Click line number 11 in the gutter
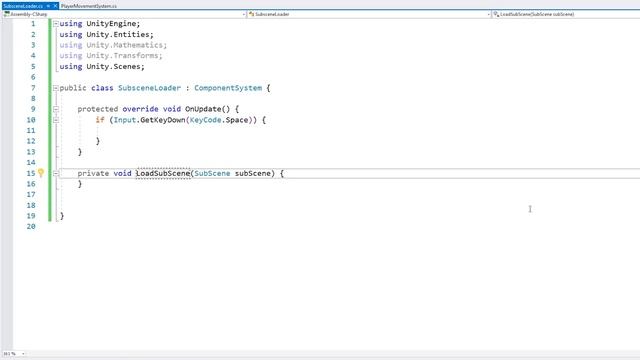 31,131
